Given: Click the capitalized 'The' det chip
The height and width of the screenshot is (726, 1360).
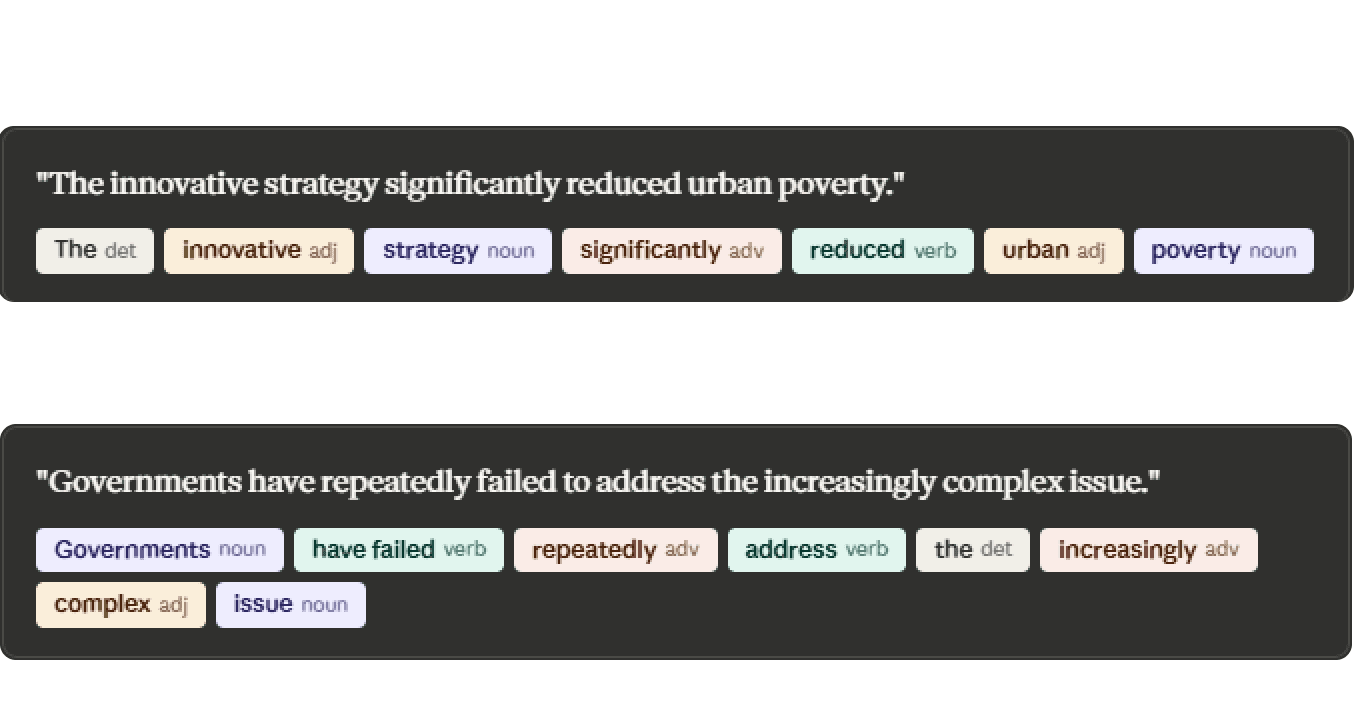Looking at the screenshot, I should 95,250.
